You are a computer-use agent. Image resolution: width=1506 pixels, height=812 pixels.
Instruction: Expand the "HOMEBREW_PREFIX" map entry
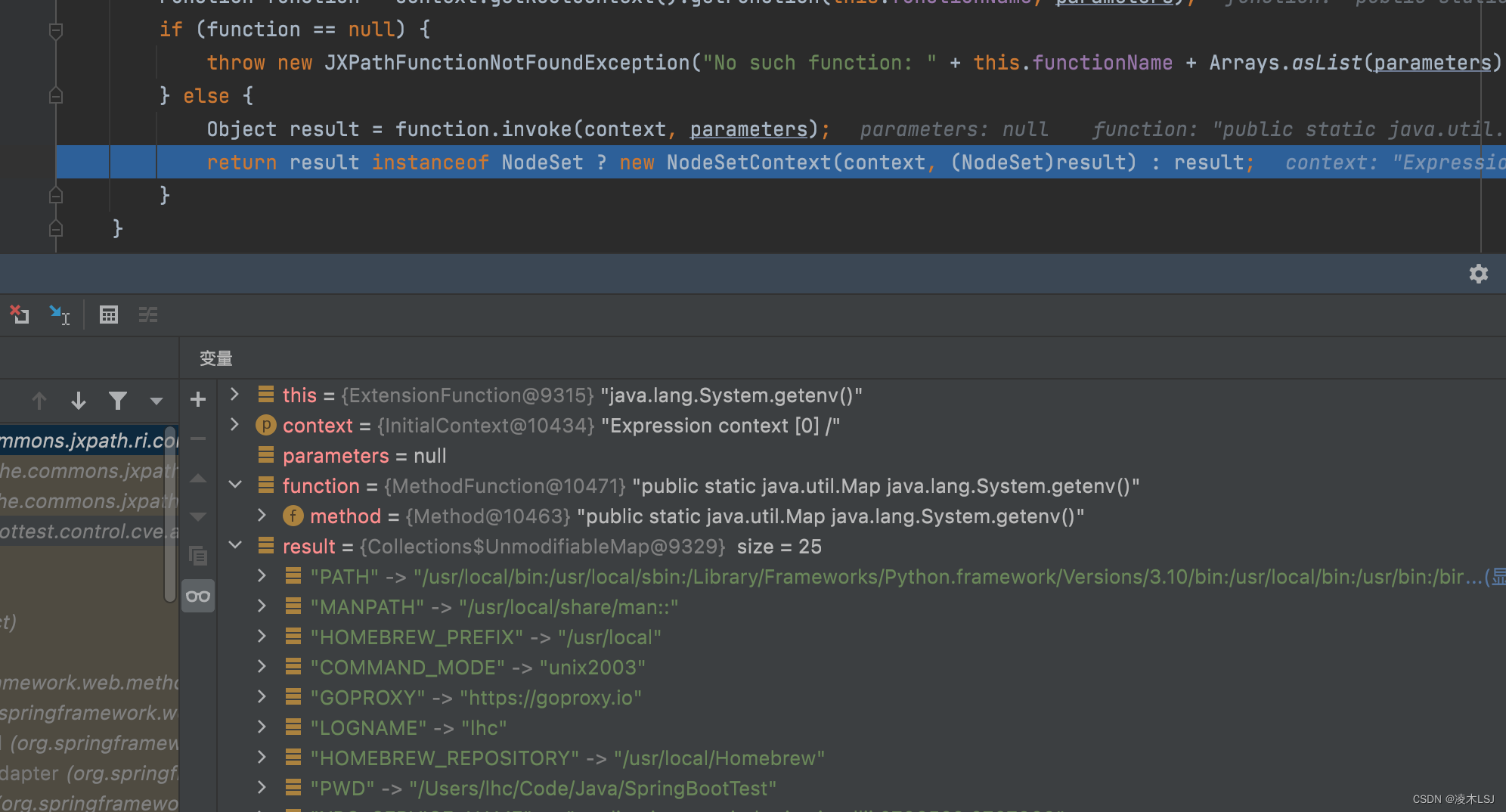click(262, 636)
